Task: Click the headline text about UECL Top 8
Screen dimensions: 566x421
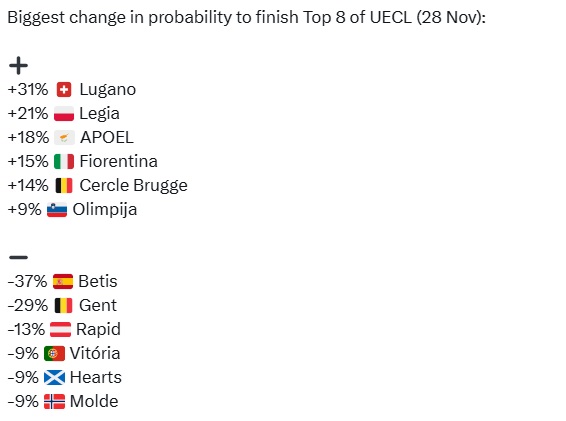Action: click(x=247, y=17)
